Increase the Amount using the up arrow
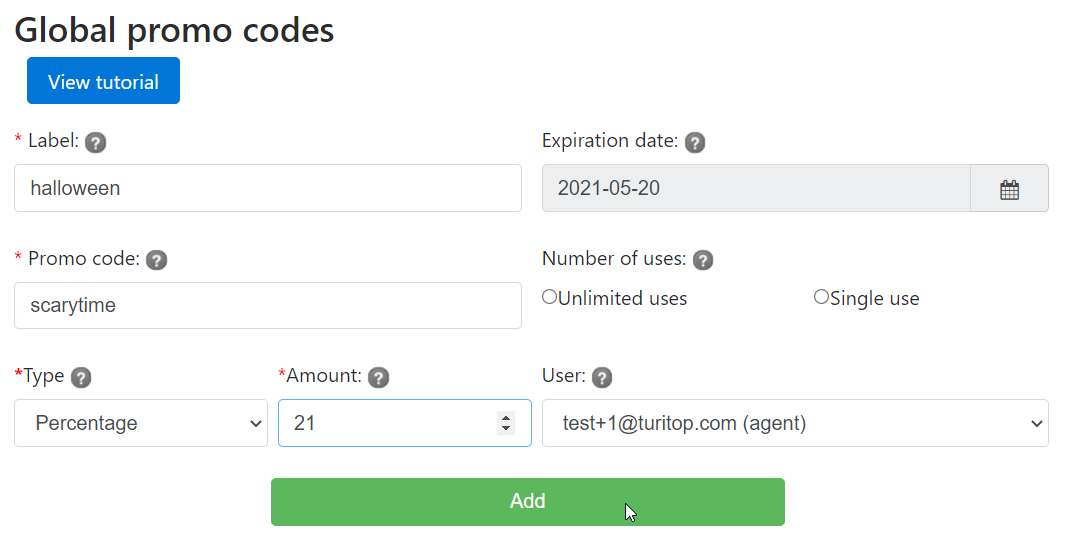Screen dimensions: 1077x547 (506, 417)
